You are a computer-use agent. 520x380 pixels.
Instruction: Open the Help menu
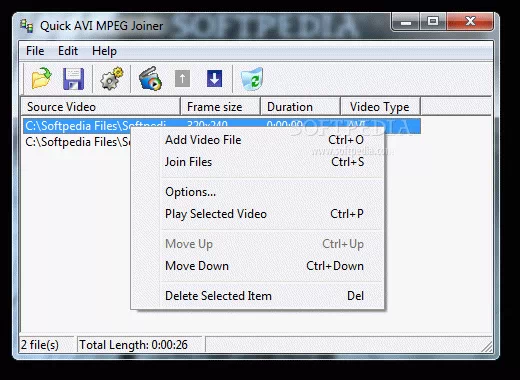(x=104, y=51)
